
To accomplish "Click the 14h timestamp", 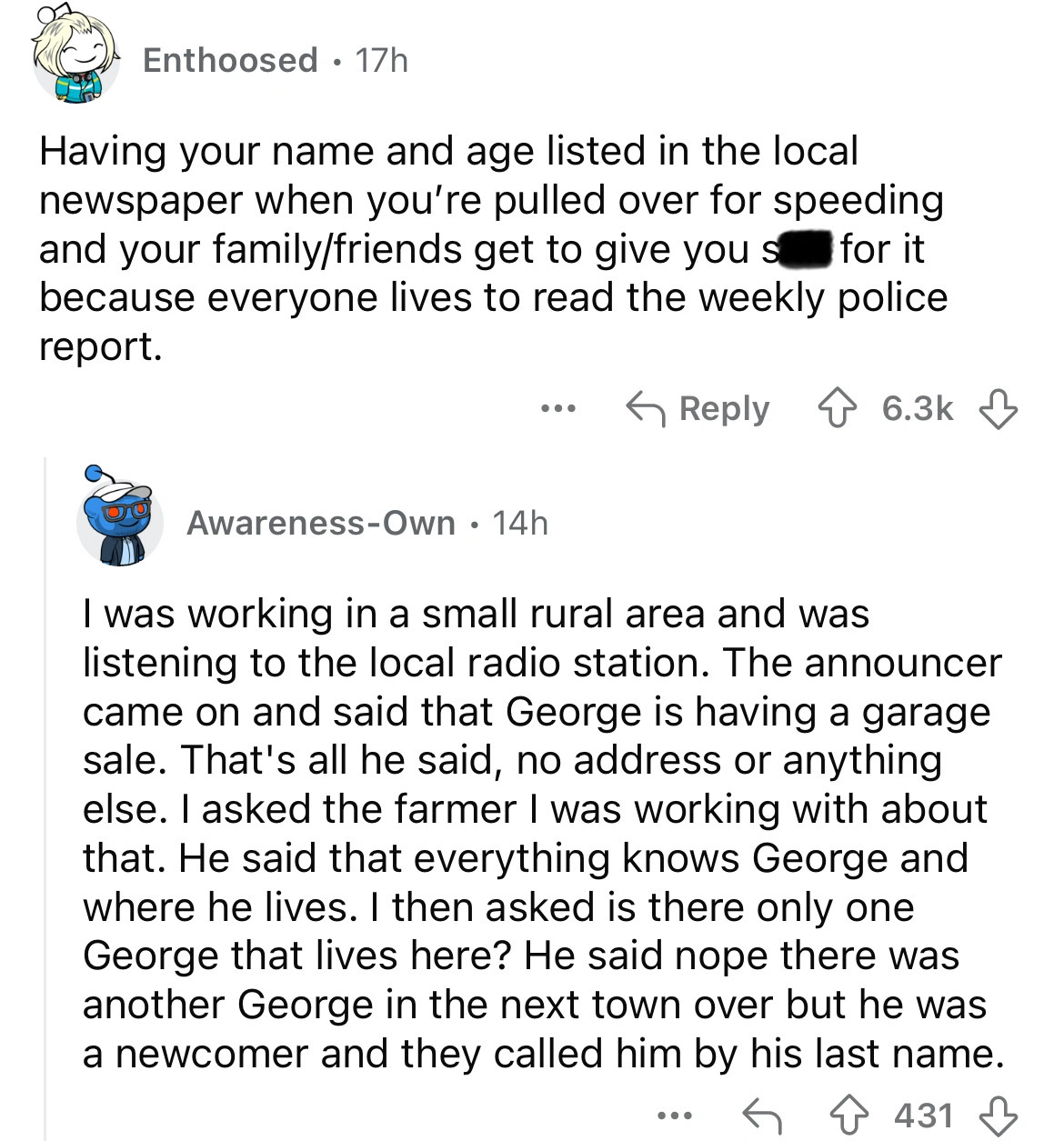I will click(x=520, y=523).
